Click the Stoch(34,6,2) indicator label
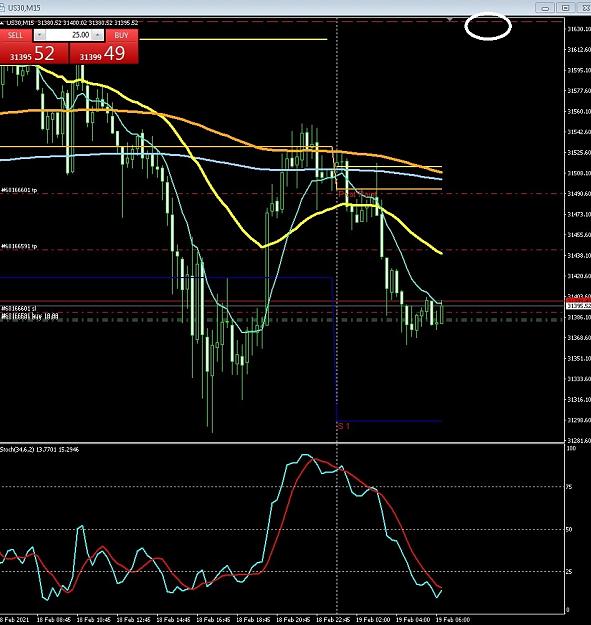591x625 pixels. (39, 450)
